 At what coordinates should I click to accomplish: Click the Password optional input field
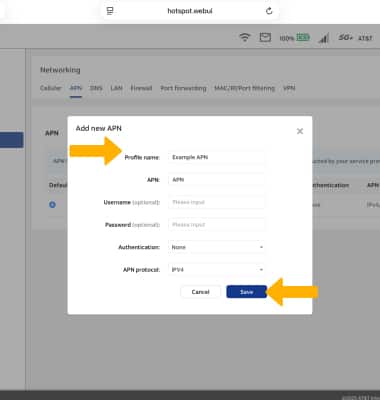pos(217,225)
